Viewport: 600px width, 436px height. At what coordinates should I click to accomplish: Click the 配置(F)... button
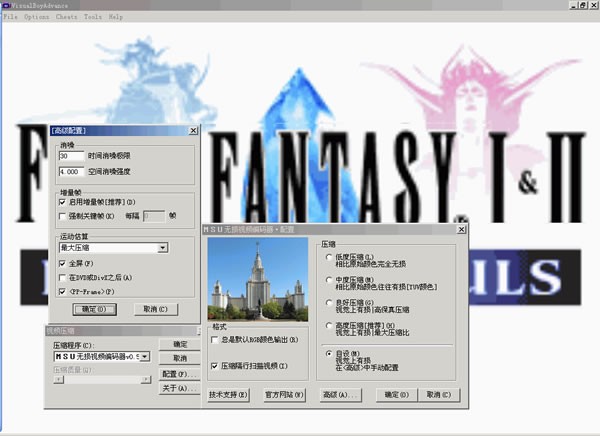(x=180, y=374)
